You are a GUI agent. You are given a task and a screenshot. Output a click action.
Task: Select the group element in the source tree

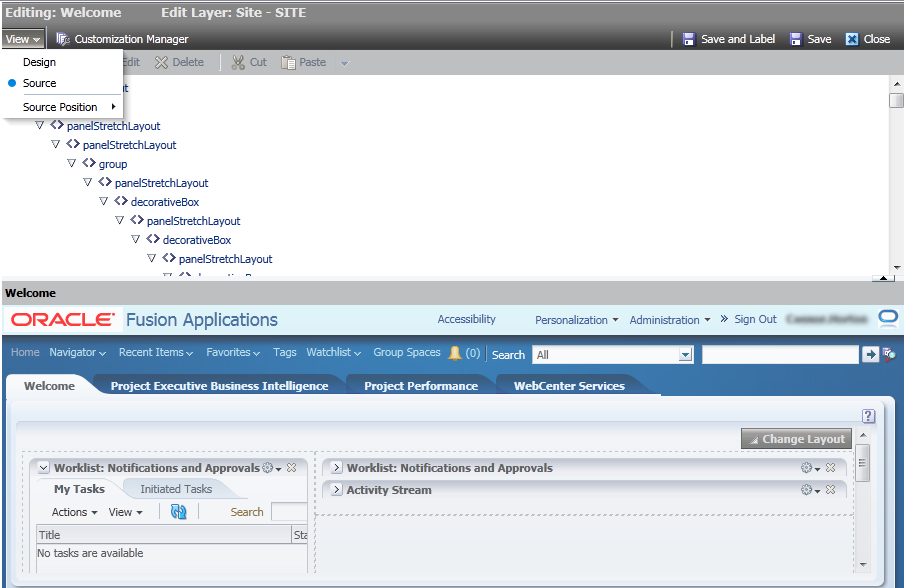113,164
